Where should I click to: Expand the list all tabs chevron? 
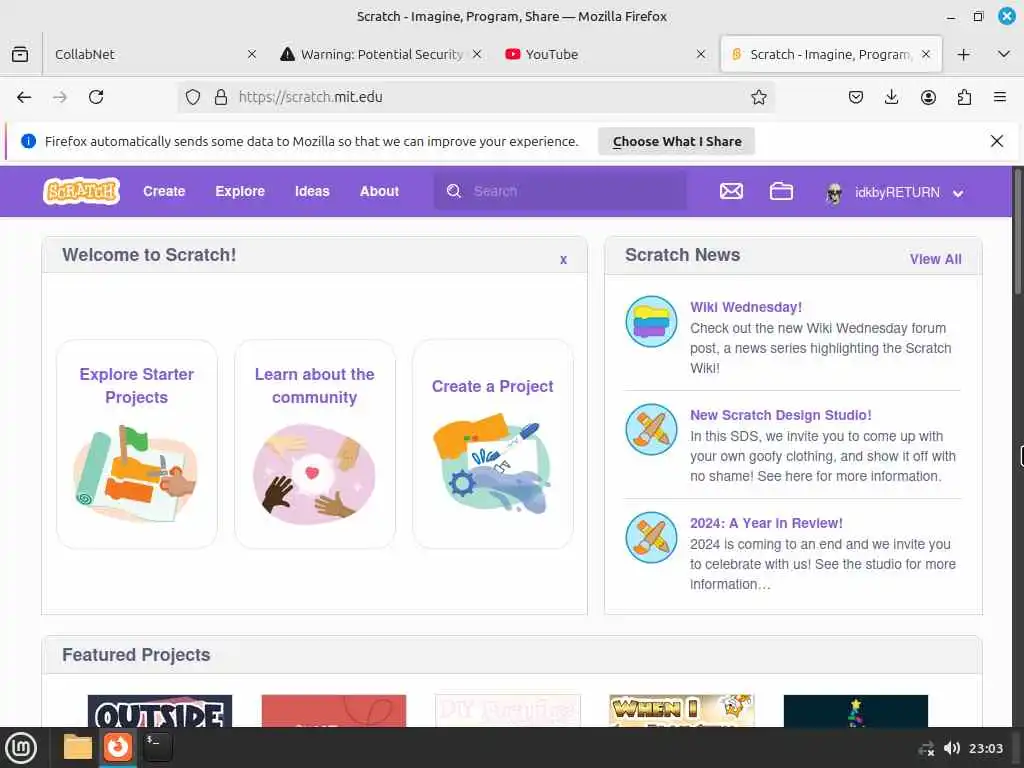click(x=1004, y=54)
